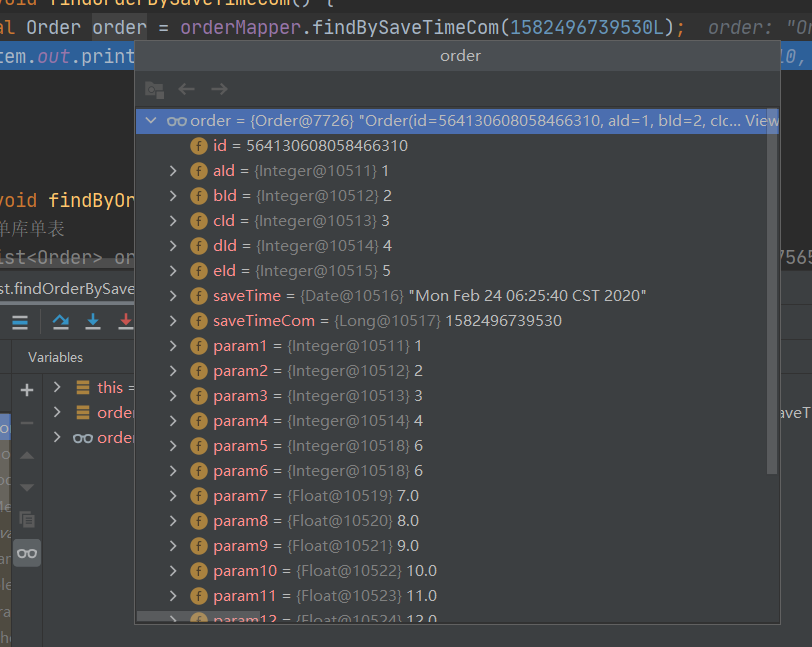812x647 pixels.
Task: Click the order variable in code line
Action: pos(120,27)
